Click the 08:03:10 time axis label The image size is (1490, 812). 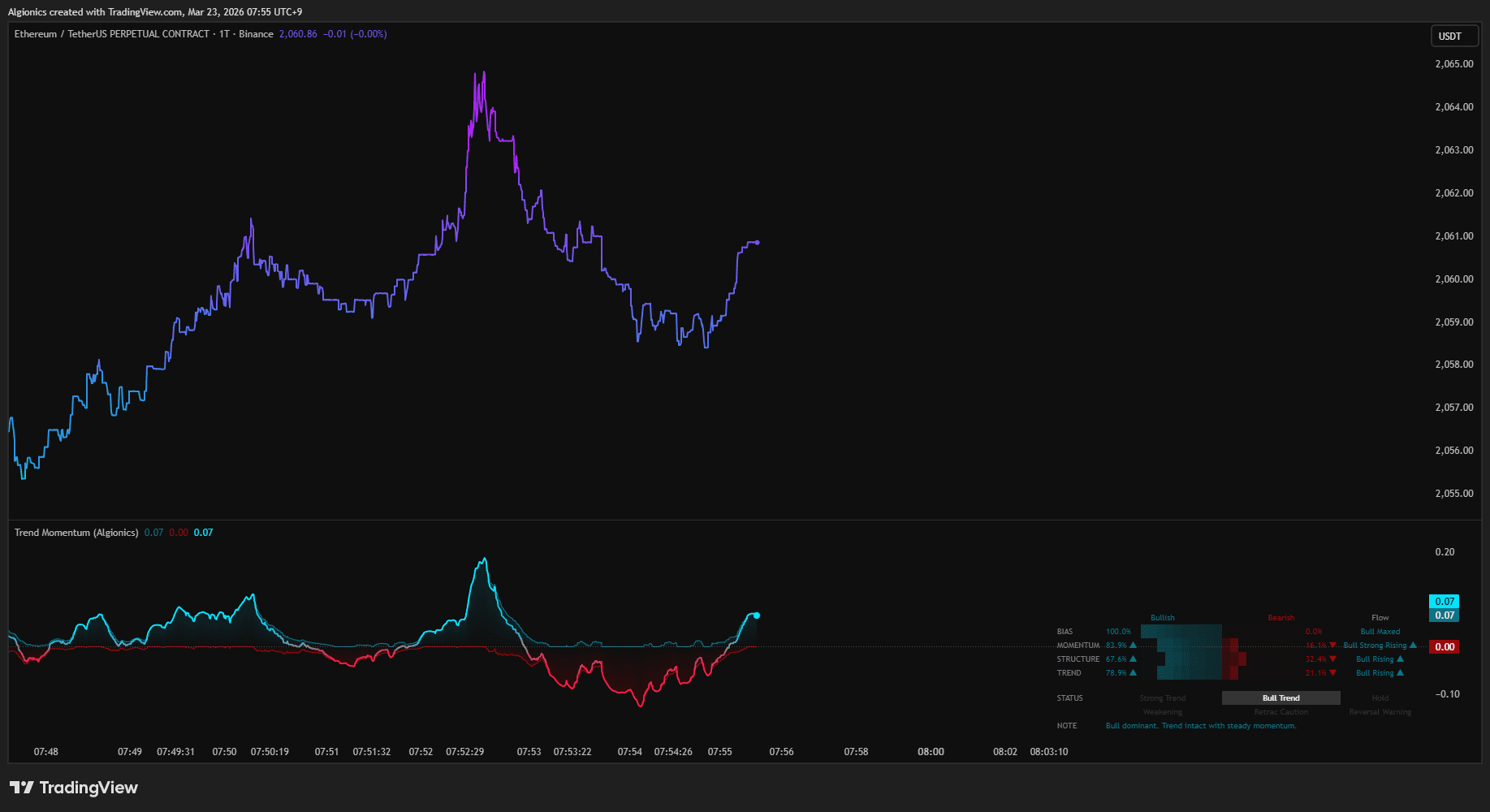pyautogui.click(x=1049, y=752)
